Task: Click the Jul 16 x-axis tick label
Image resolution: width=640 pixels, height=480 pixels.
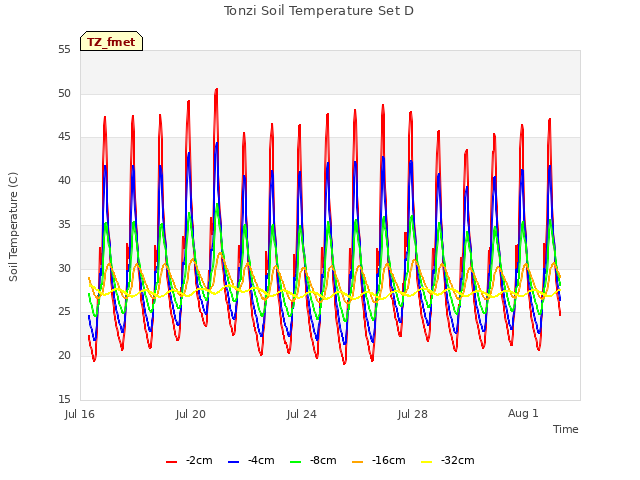Action: 80,414
